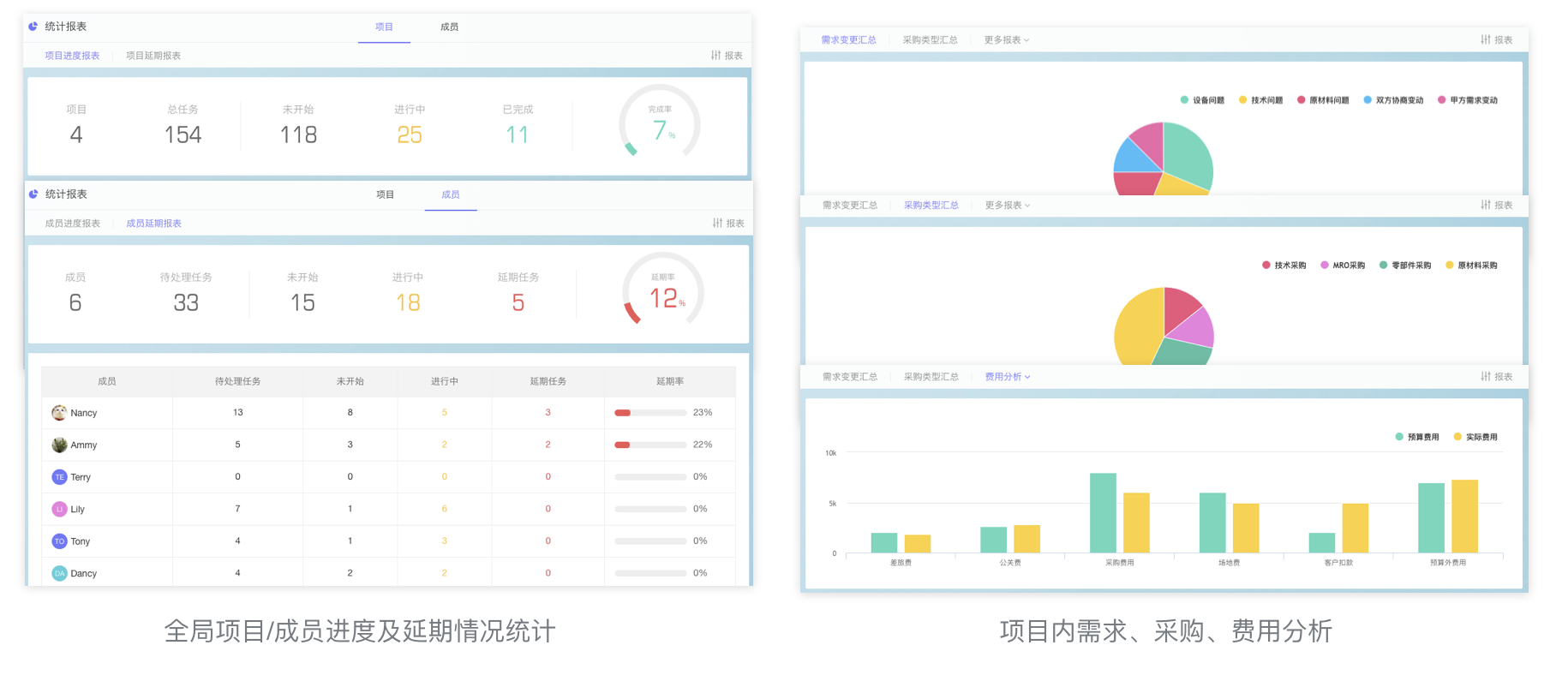Open the 项目进度报表 sub-tab
1568x675 pixels.
pos(72,56)
